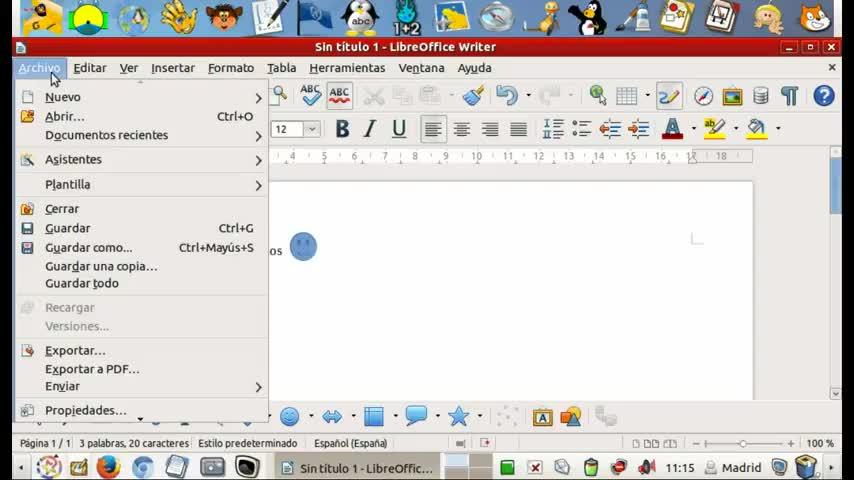854x480 pixels.
Task: Run the spelling and grammar check icon
Action: (311, 96)
